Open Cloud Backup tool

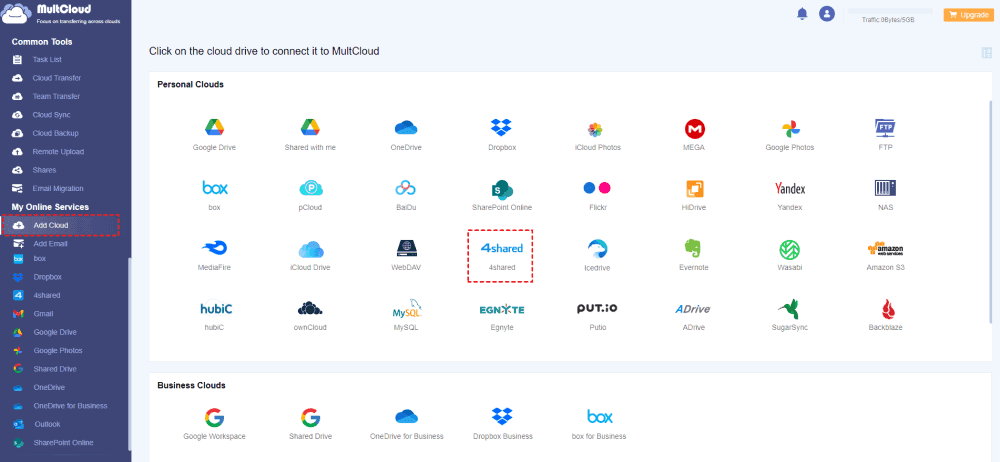(55, 133)
